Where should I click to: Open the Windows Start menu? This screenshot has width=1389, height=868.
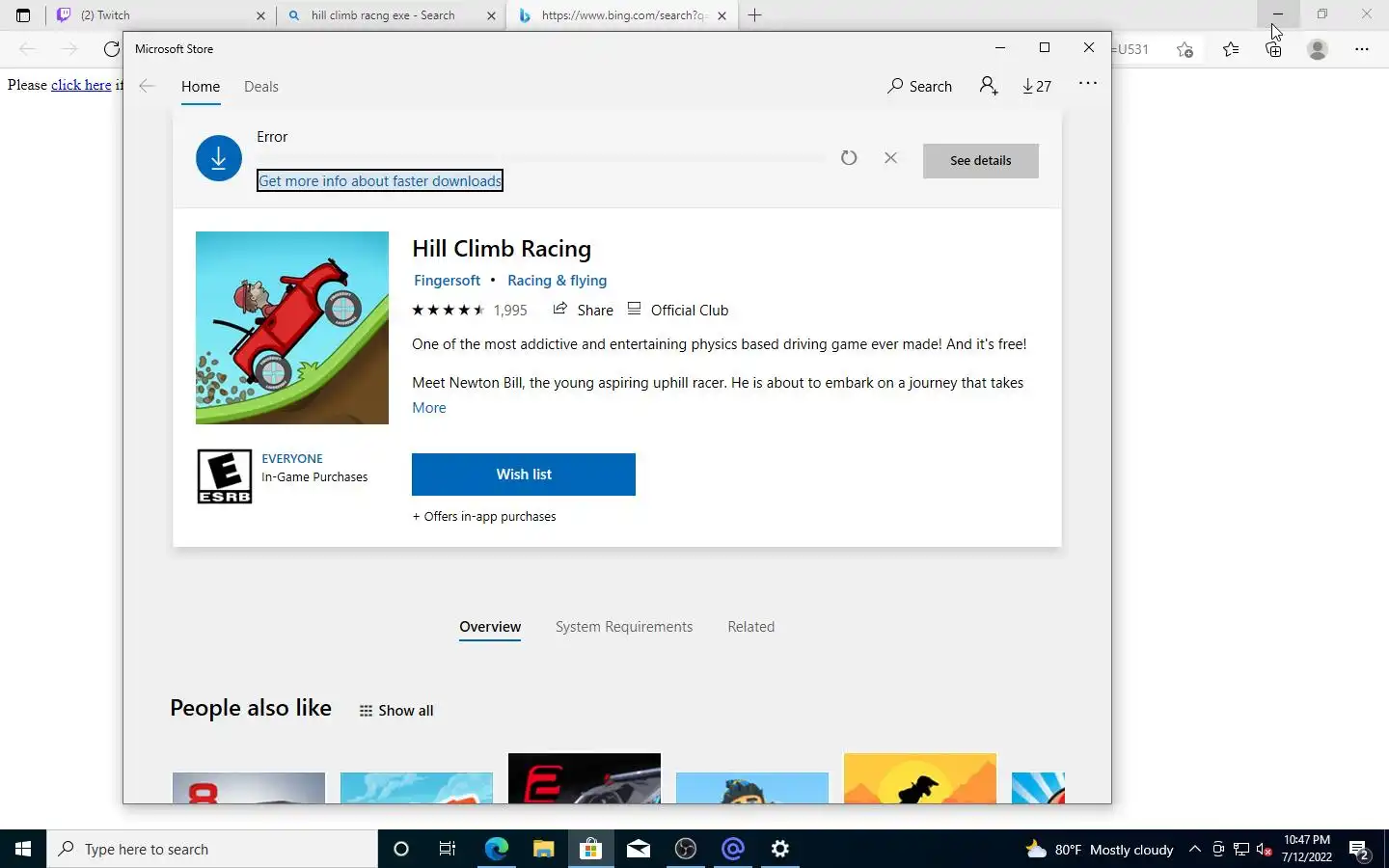coord(23,849)
